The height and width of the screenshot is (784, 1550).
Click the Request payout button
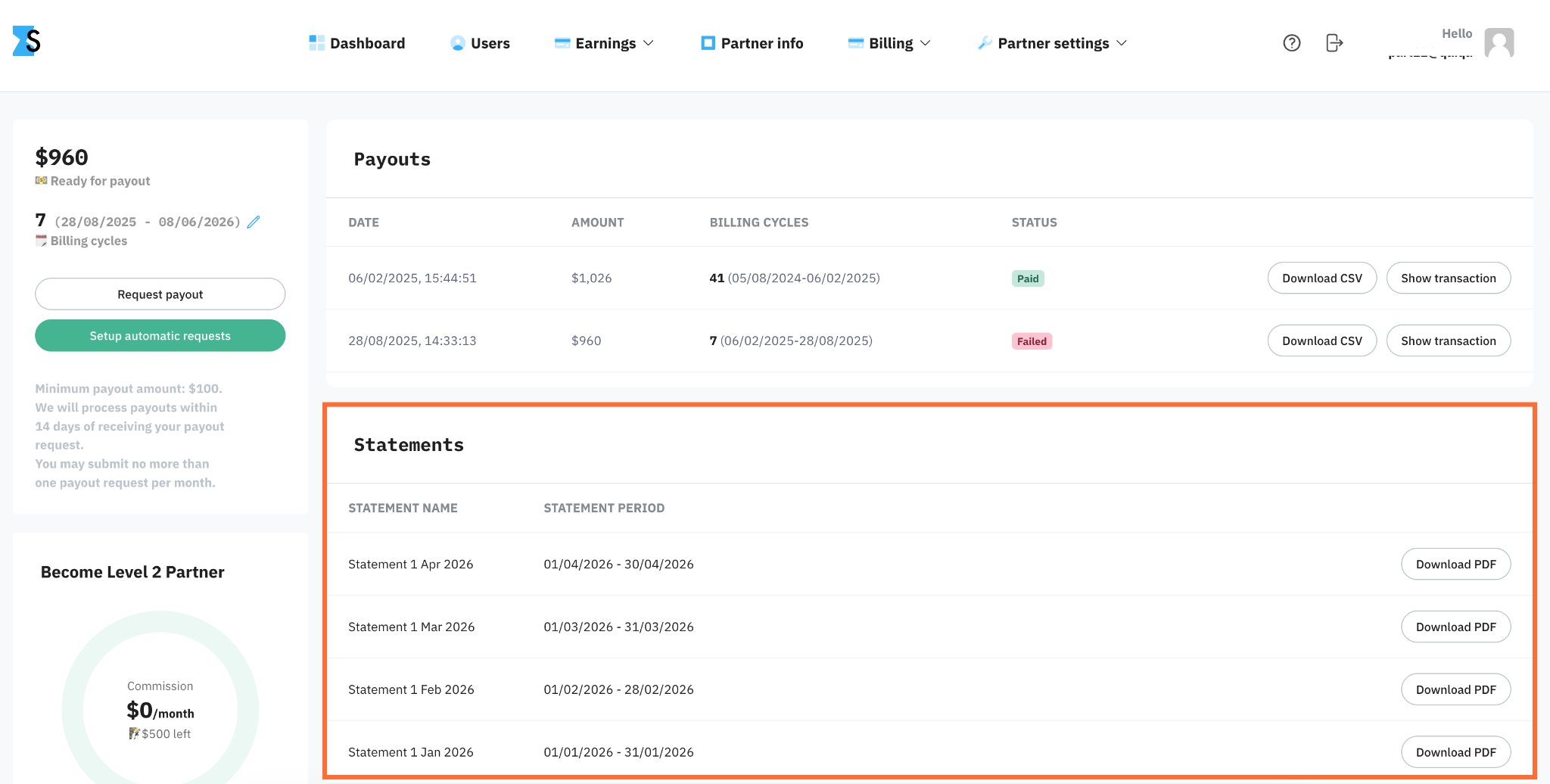click(x=160, y=294)
